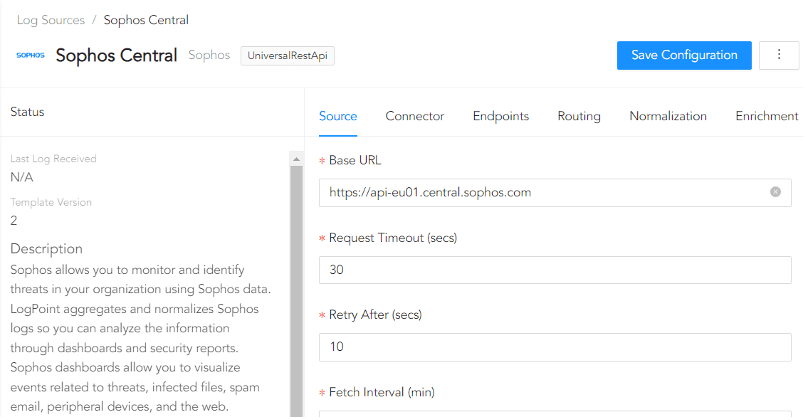Click the scrollbar up arrow in Status panel
This screenshot has height=420, width=805.
296,159
